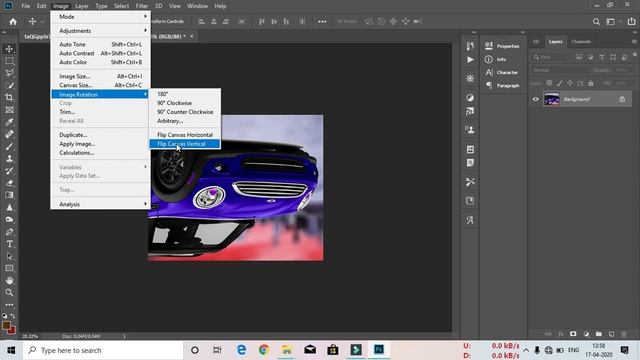Viewport: 640px width, 360px height.
Task: Click Auto Tone menu entry
Action: pos(100,44)
